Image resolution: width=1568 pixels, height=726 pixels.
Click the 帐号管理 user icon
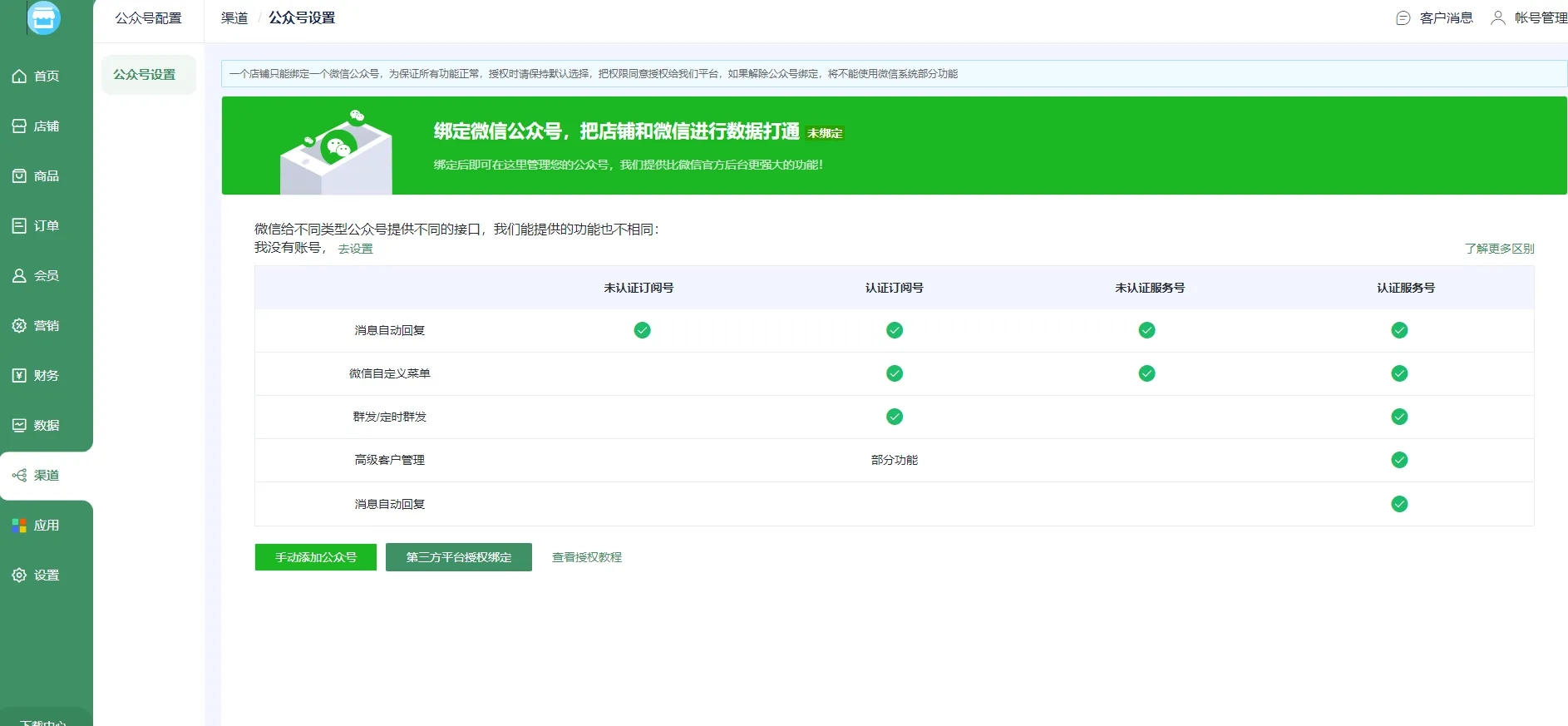(1498, 18)
